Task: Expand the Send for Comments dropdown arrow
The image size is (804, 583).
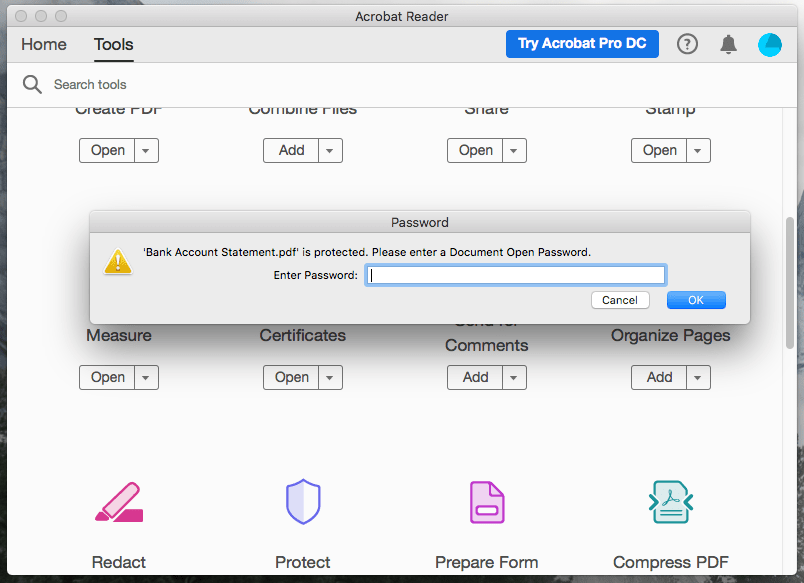Action: [x=514, y=377]
